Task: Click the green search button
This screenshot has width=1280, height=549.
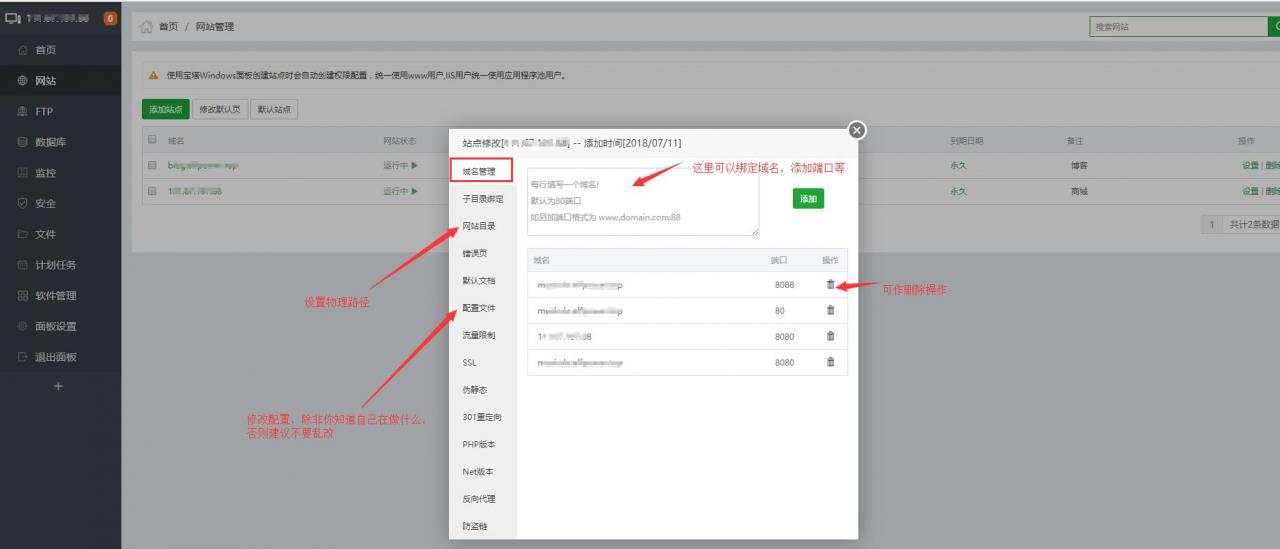Action: (1274, 27)
